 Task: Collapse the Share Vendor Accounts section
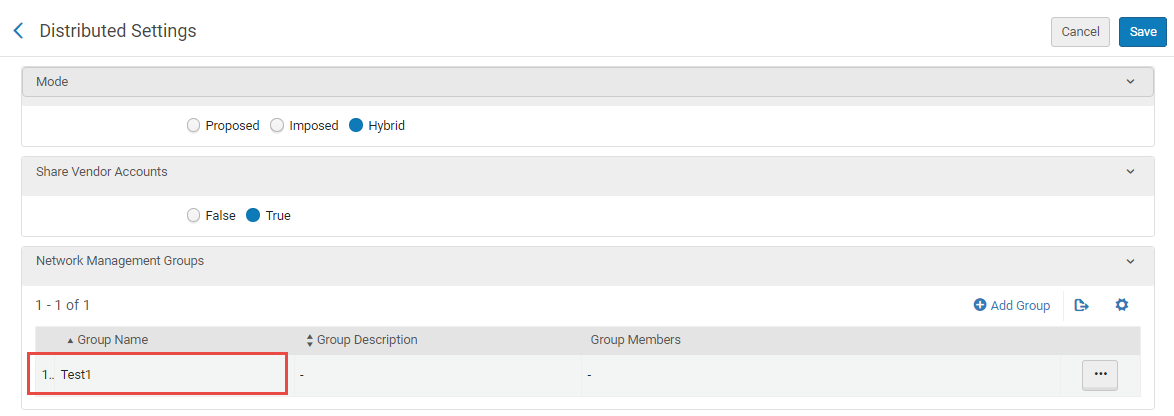tap(1131, 172)
